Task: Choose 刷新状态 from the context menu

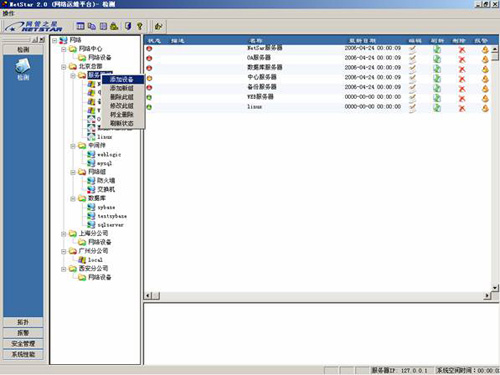Action: (x=122, y=123)
